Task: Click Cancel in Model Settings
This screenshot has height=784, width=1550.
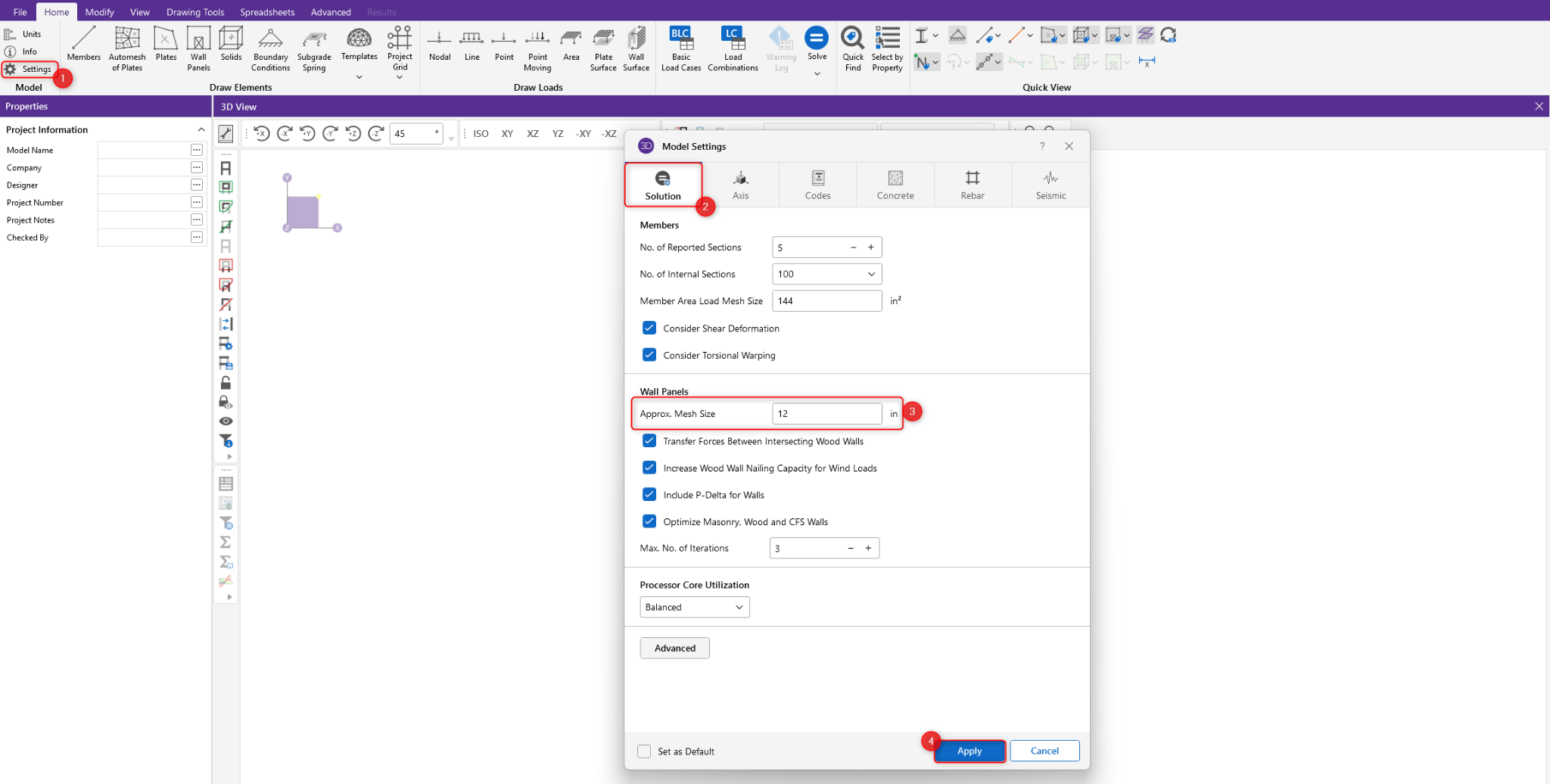Action: tap(1044, 751)
